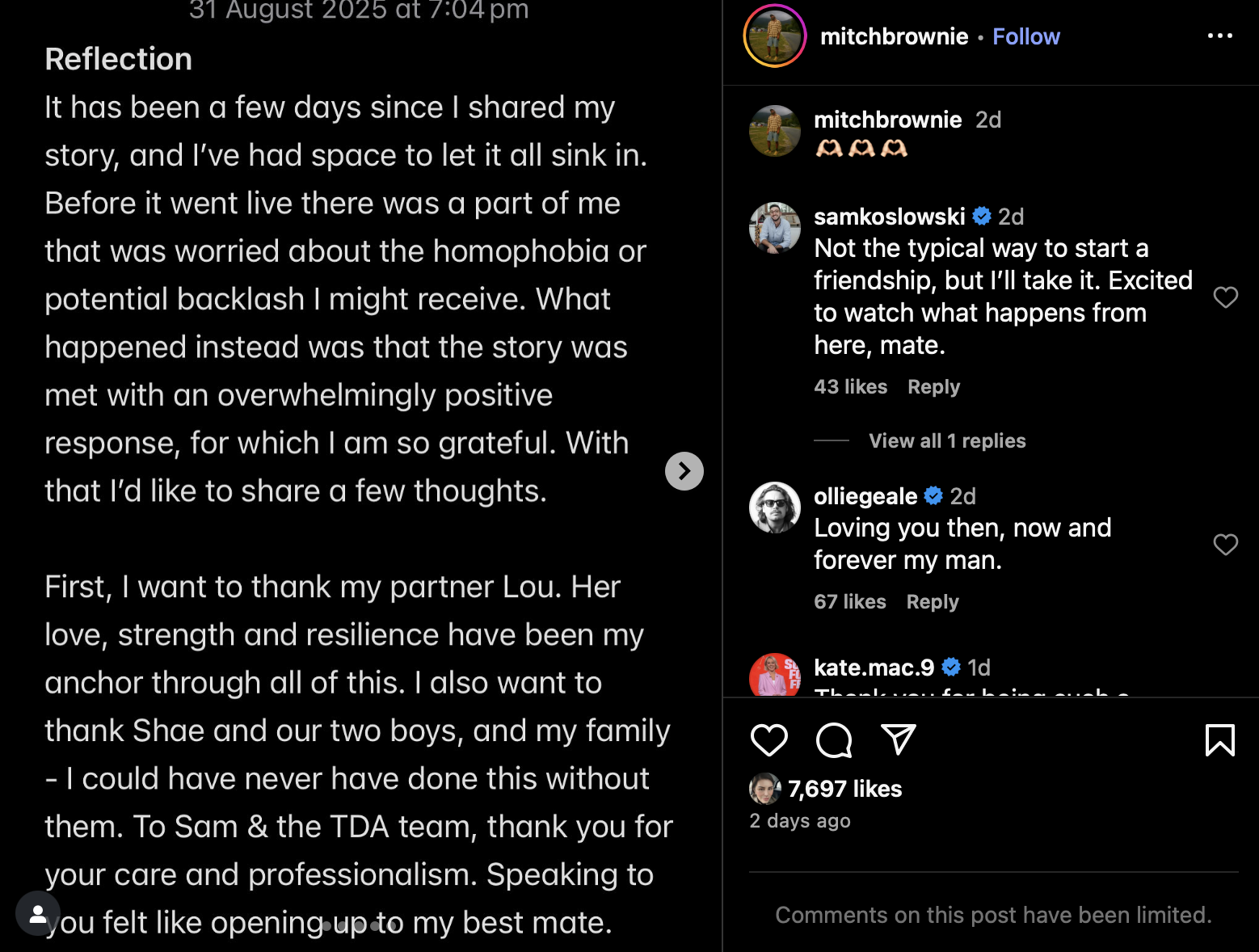The width and height of the screenshot is (1259, 952).
Task: Open olliegeale's profile picture
Action: click(x=774, y=508)
